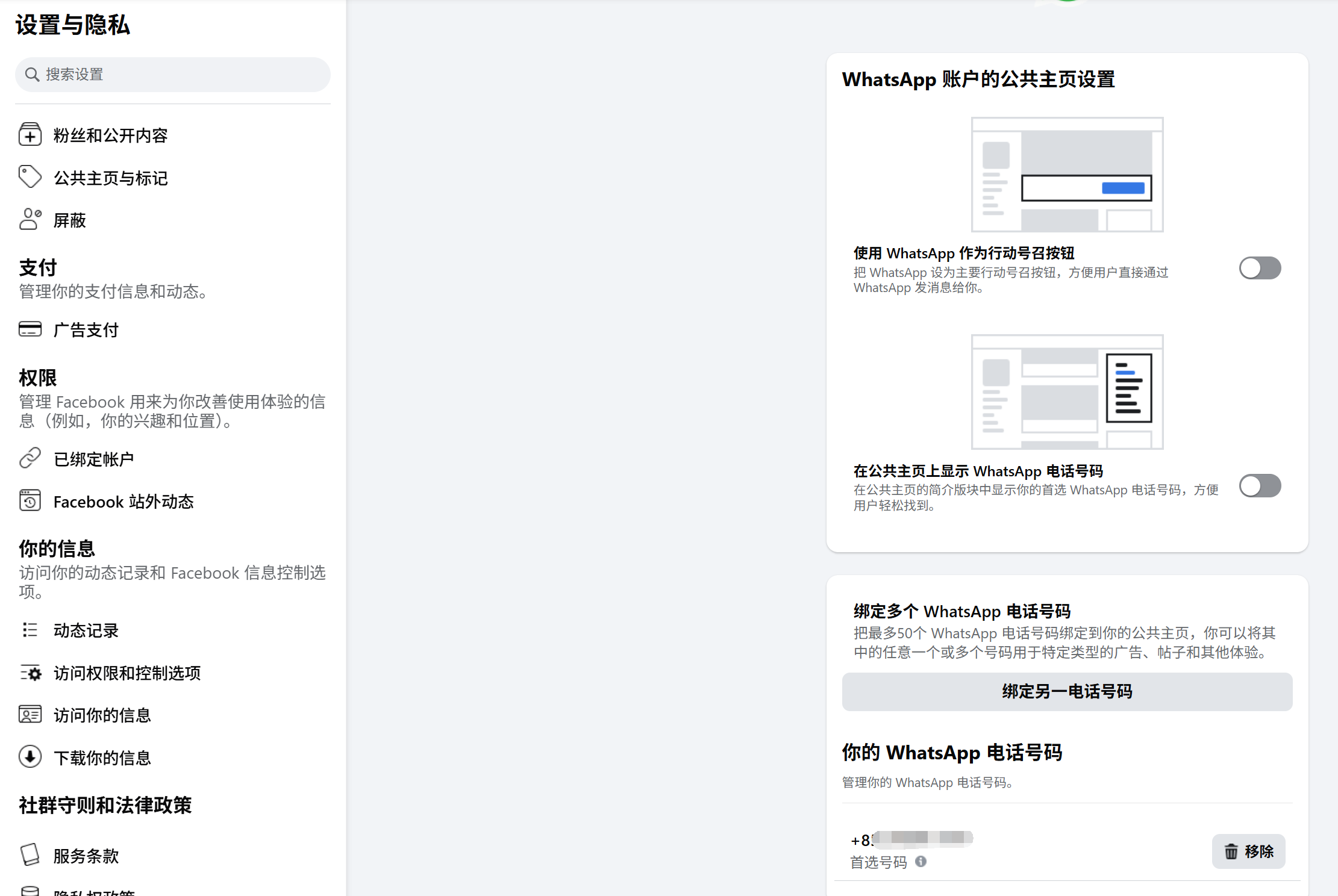The image size is (1338, 896).
Task: Remove the linked WhatsApp number with 移除
Action: [x=1248, y=851]
